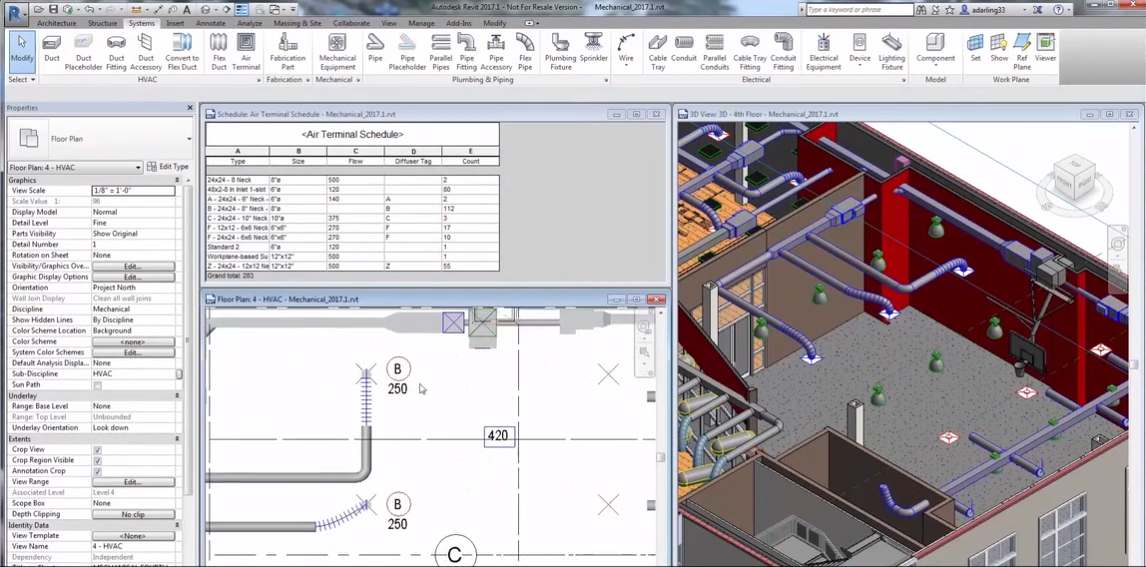
Task: Expand the Floor Plan type selector
Action: point(188,139)
